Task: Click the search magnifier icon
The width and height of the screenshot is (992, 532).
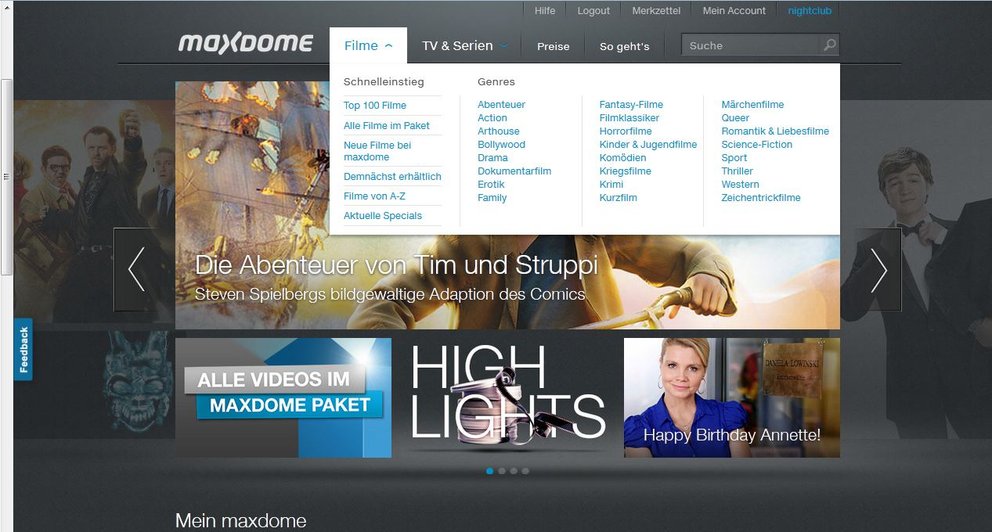Action: click(829, 45)
